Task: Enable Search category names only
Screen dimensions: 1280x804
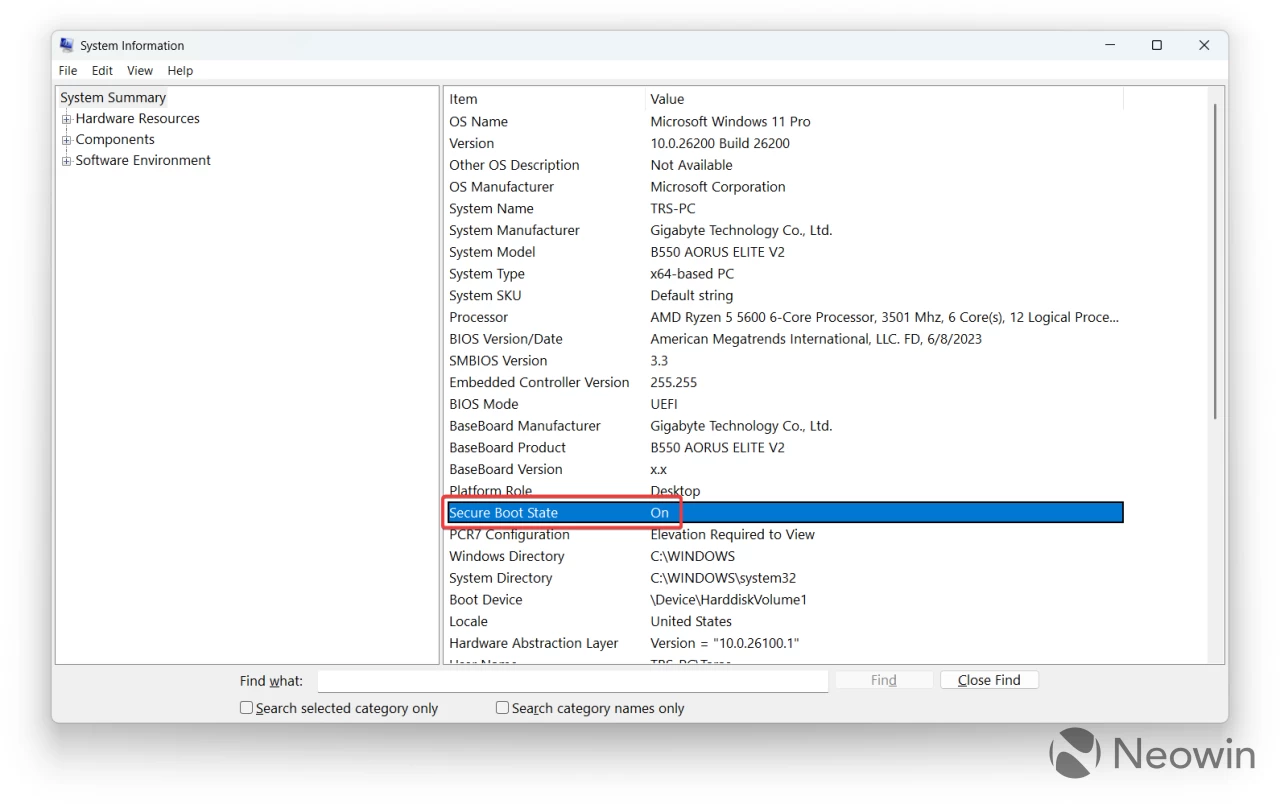Action: tap(502, 707)
